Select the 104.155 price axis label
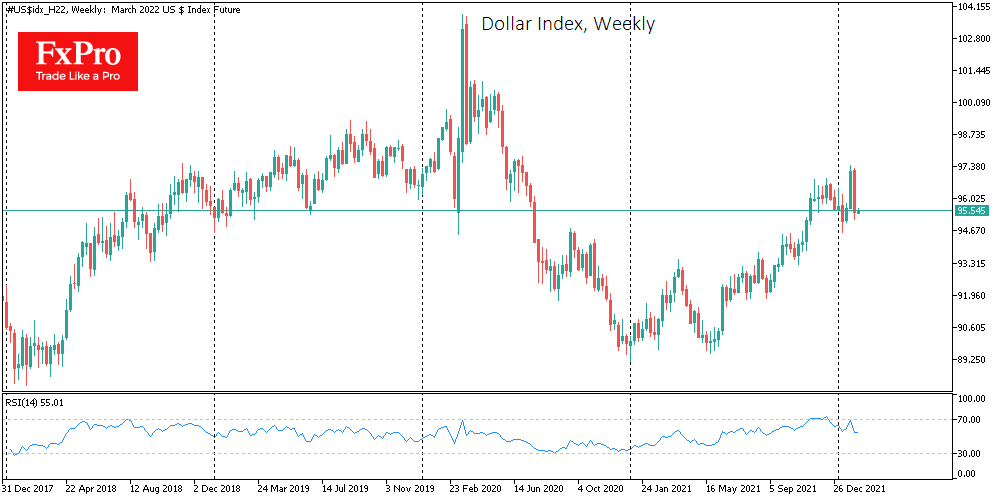The image size is (1000, 500). (x=974, y=7)
